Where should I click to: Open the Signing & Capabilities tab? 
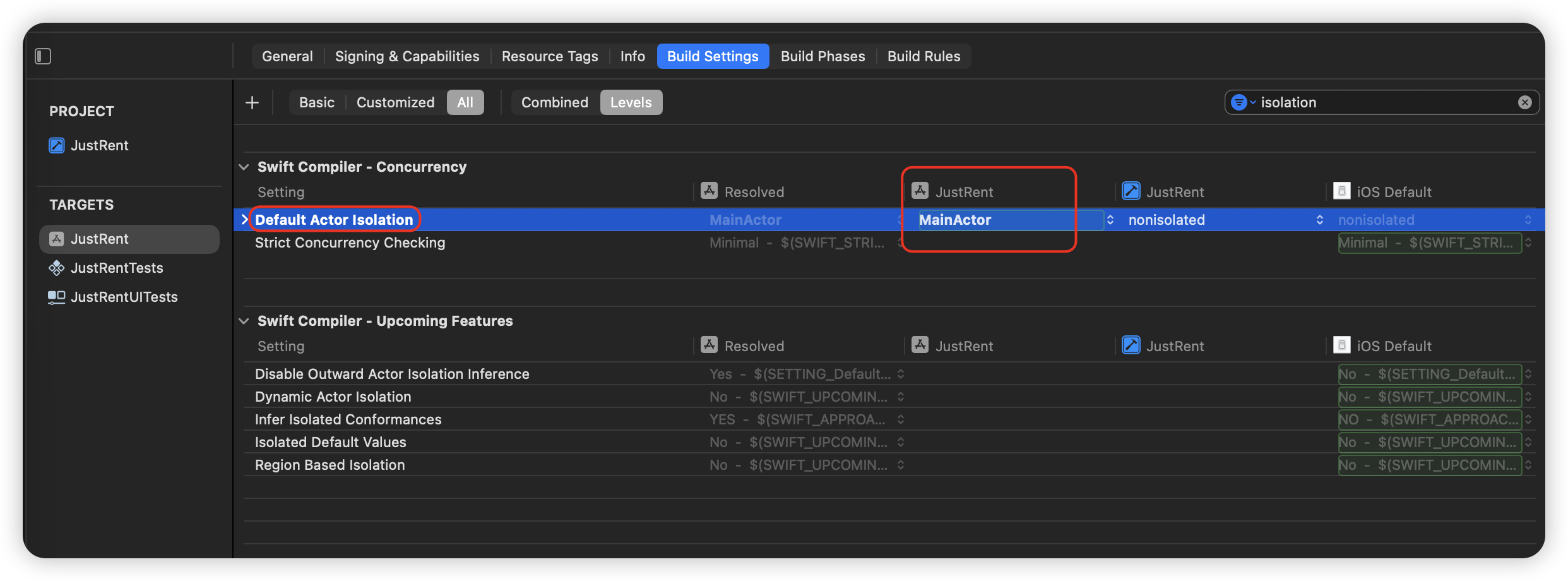[x=407, y=56]
